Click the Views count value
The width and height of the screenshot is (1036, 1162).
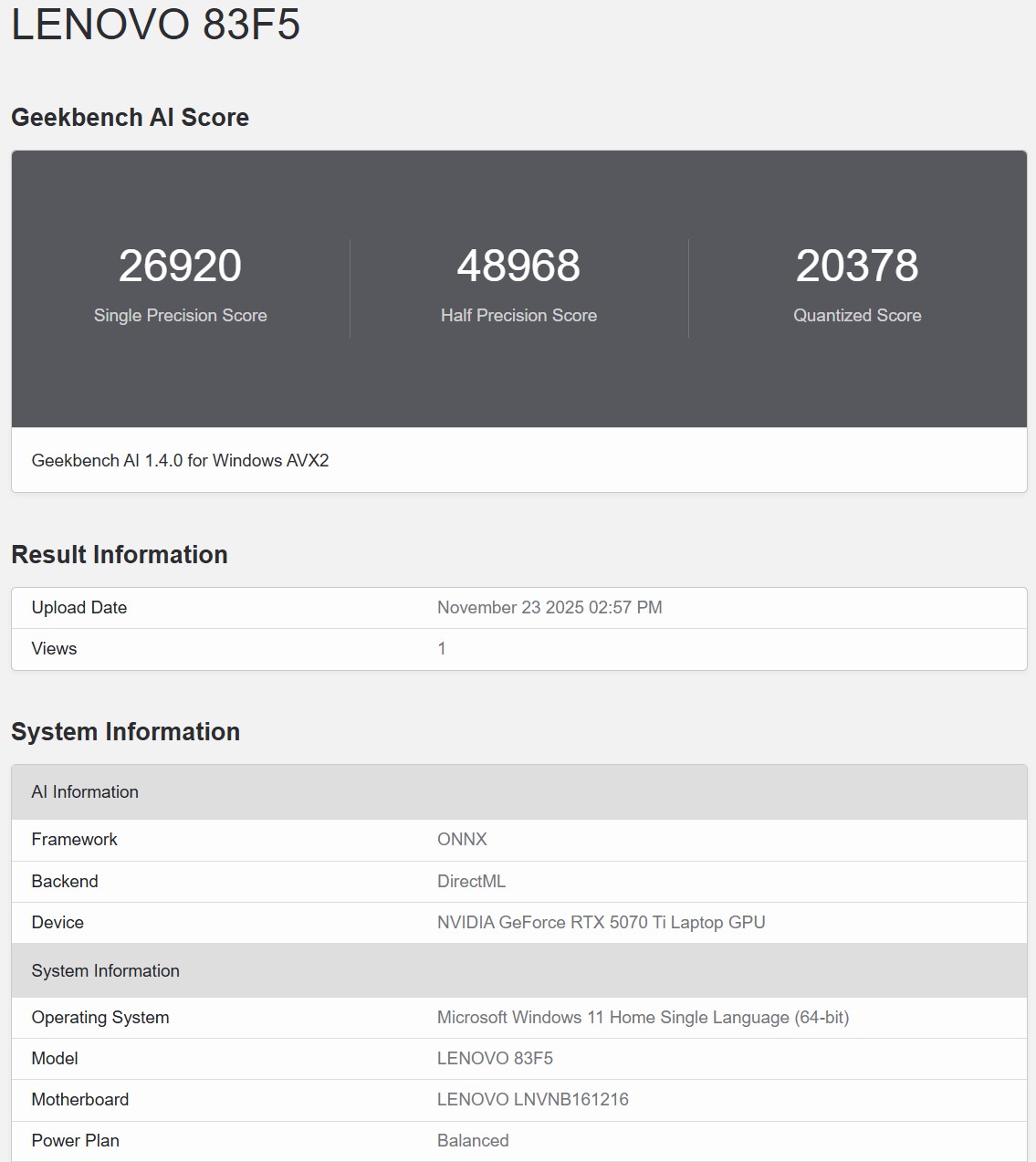coord(442,648)
